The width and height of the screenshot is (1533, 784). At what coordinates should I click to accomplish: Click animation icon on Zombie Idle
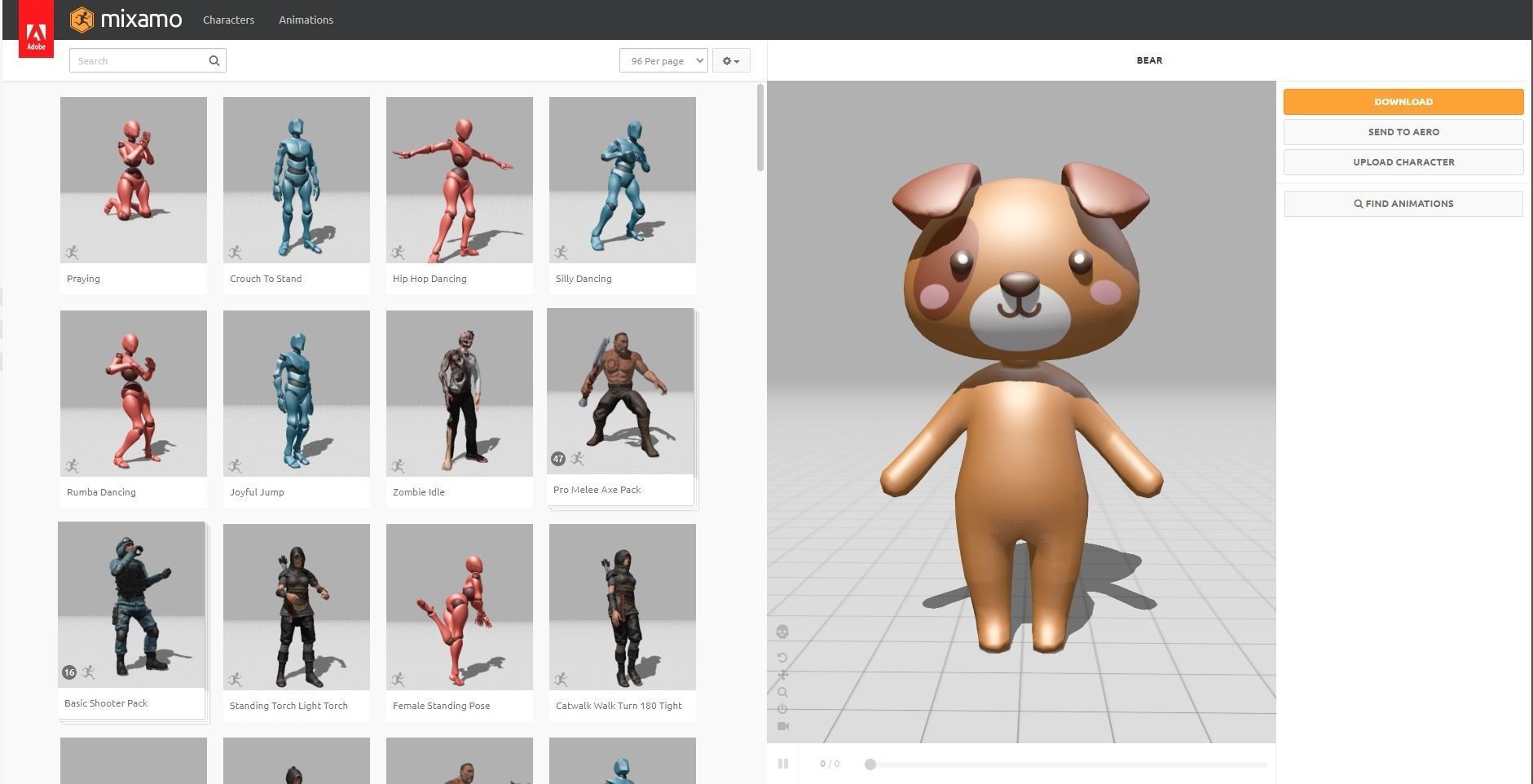[399, 466]
